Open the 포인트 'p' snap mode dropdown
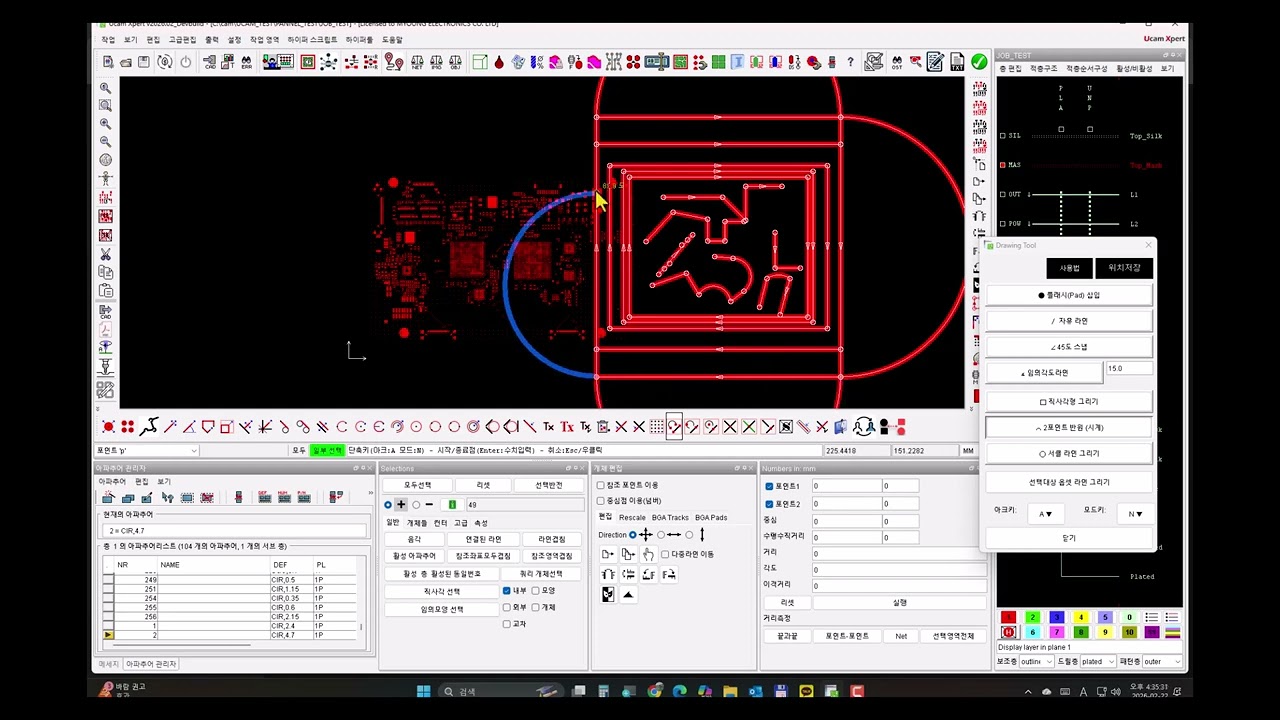The width and height of the screenshot is (1280, 720). pyautogui.click(x=146, y=450)
